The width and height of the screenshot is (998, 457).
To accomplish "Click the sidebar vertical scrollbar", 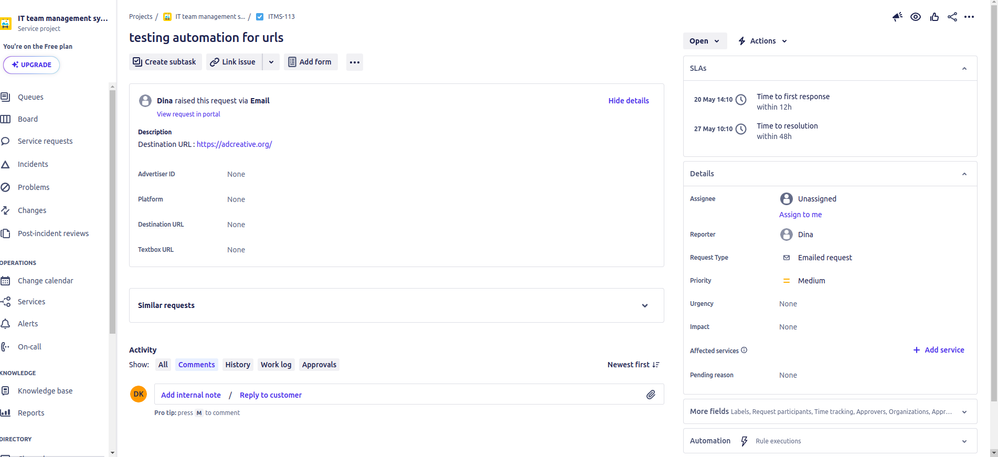I will [x=113, y=213].
